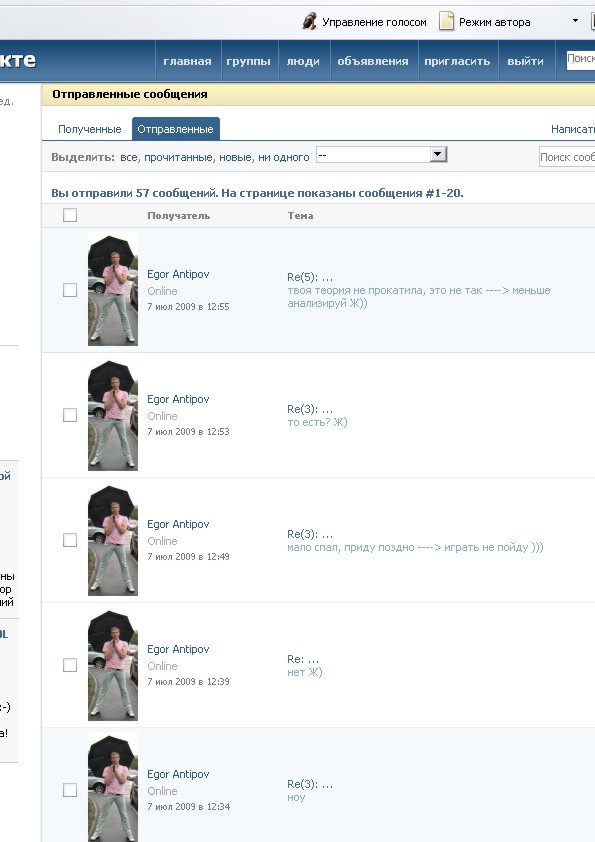Check message sent at 12:55

70,290
